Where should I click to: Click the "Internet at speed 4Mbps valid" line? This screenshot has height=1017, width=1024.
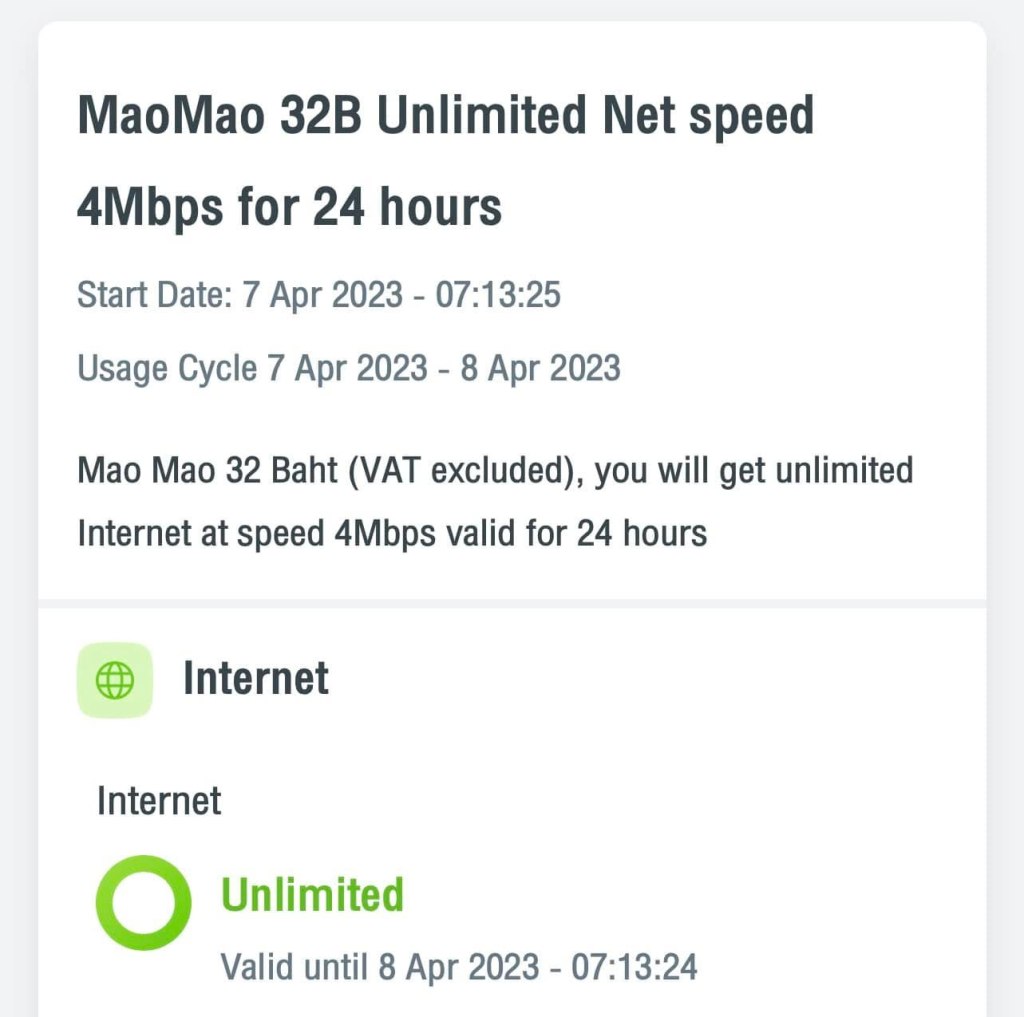click(392, 533)
